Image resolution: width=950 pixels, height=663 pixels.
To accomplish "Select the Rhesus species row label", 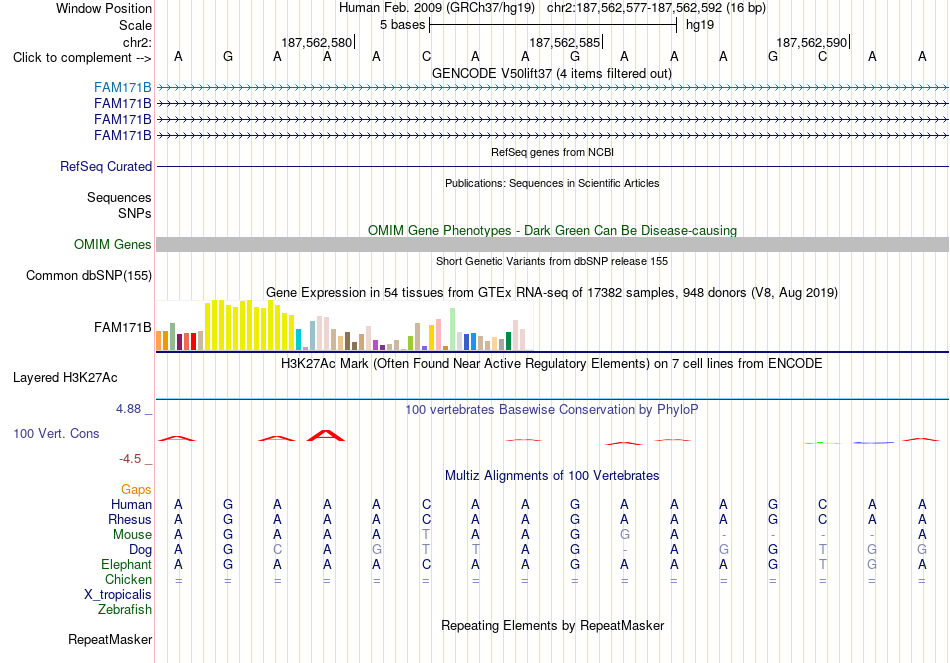I will 130,519.
